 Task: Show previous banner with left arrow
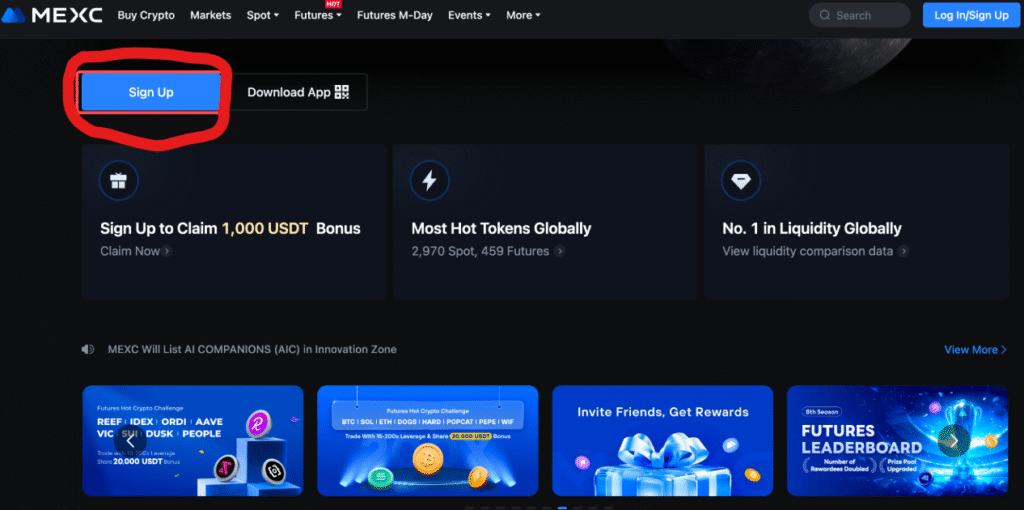(129, 441)
